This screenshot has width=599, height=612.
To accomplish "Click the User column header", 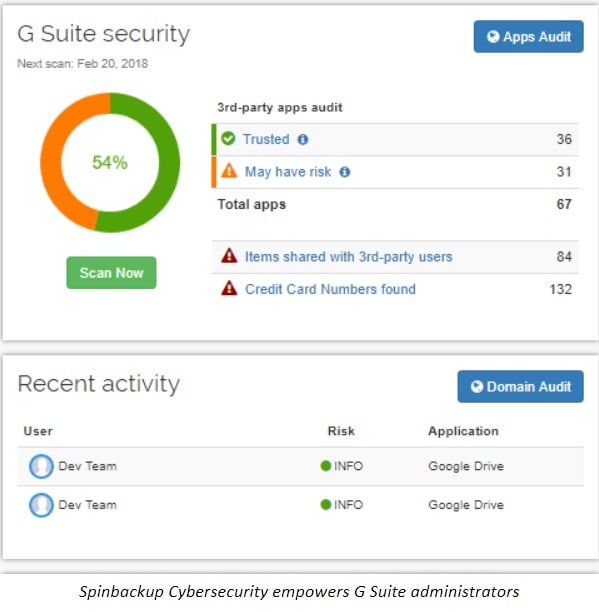I will pyautogui.click(x=38, y=431).
